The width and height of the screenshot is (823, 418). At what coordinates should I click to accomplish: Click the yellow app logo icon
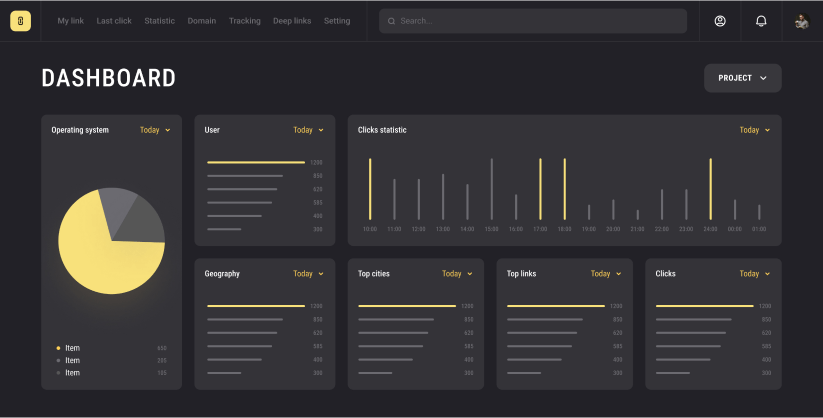pos(20,21)
